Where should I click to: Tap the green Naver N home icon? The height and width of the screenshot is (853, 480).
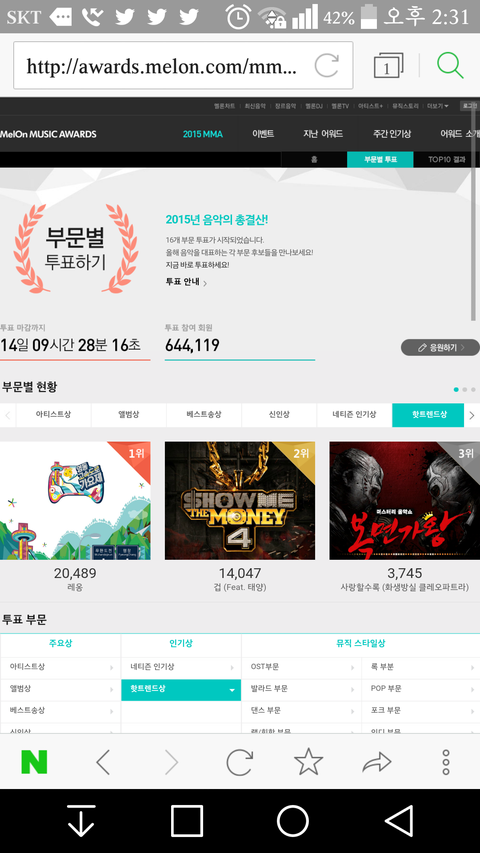(x=34, y=762)
